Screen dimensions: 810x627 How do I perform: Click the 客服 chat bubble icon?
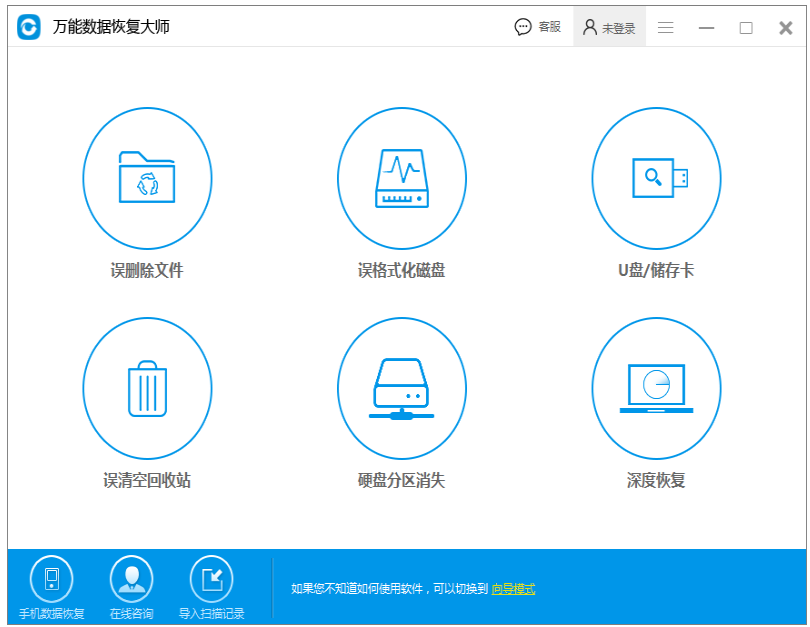522,27
